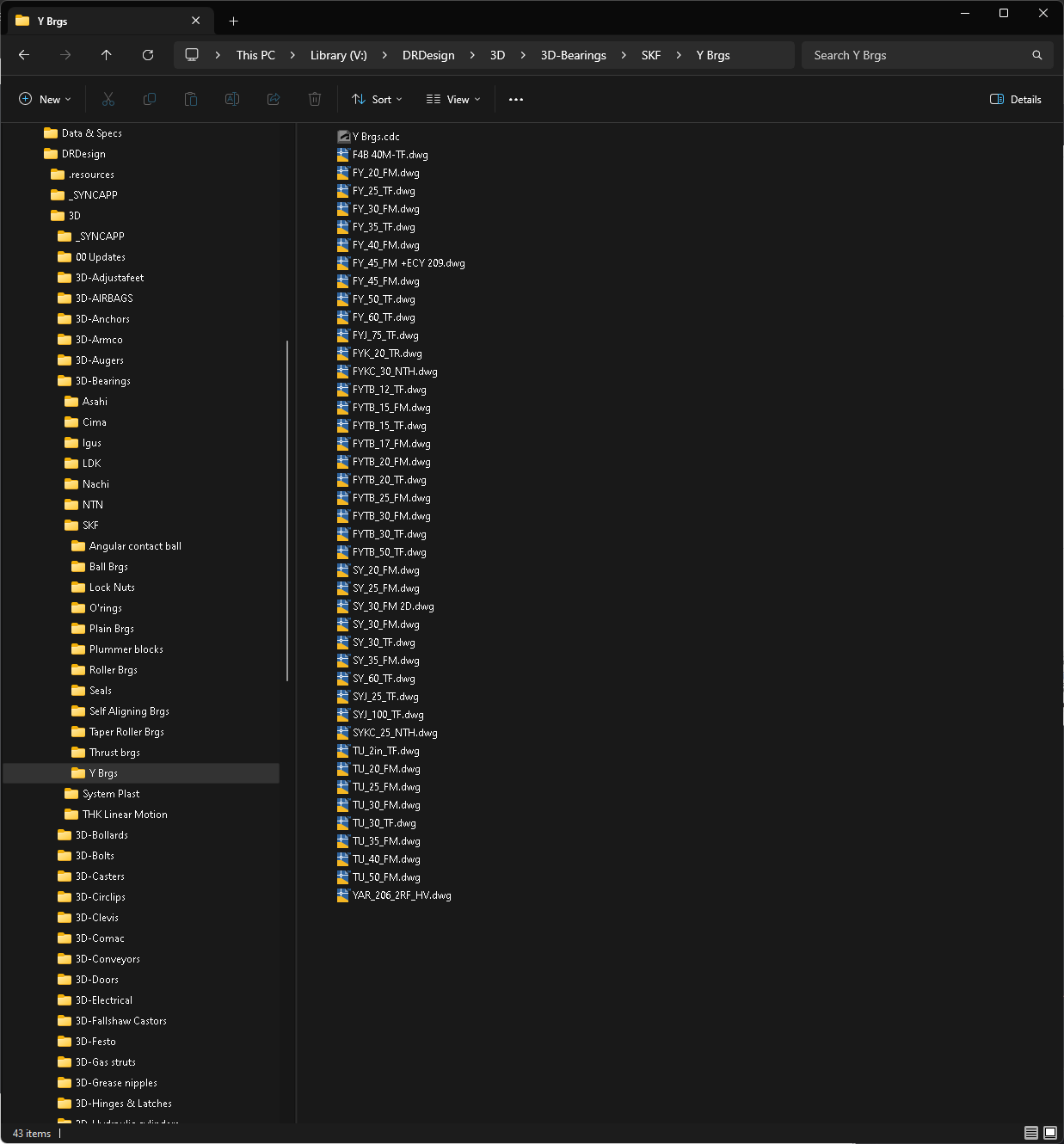Switch to details list view in status bar
1064x1144 pixels.
click(x=1031, y=1133)
